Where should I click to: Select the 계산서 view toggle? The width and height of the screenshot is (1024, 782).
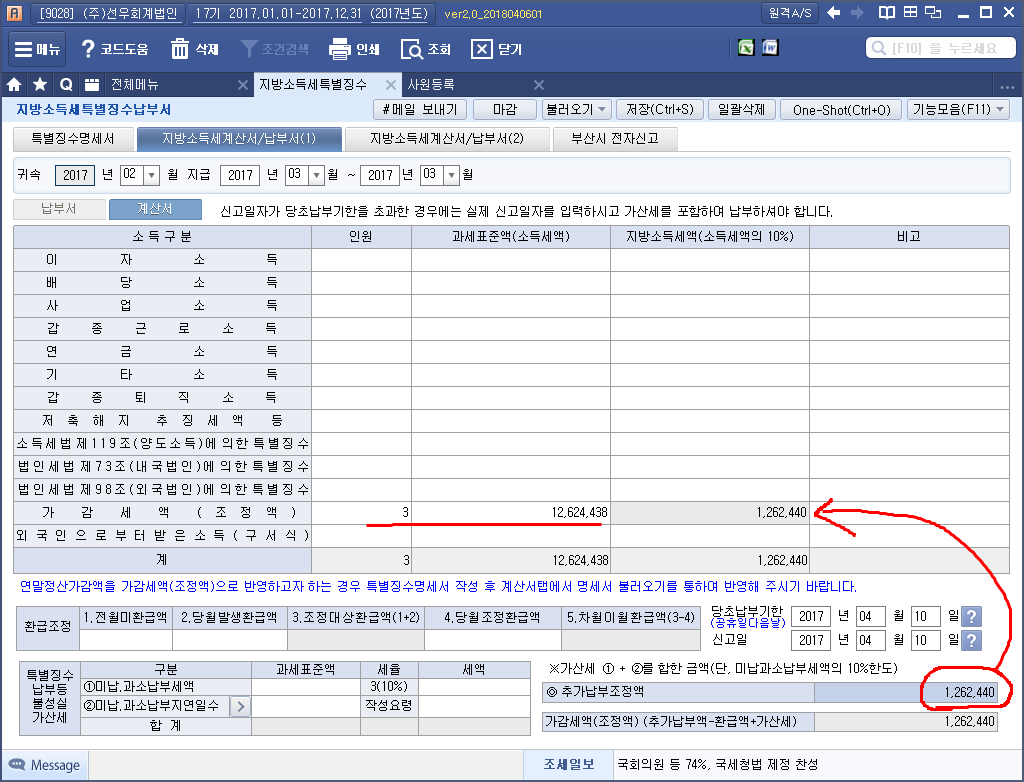[155, 210]
